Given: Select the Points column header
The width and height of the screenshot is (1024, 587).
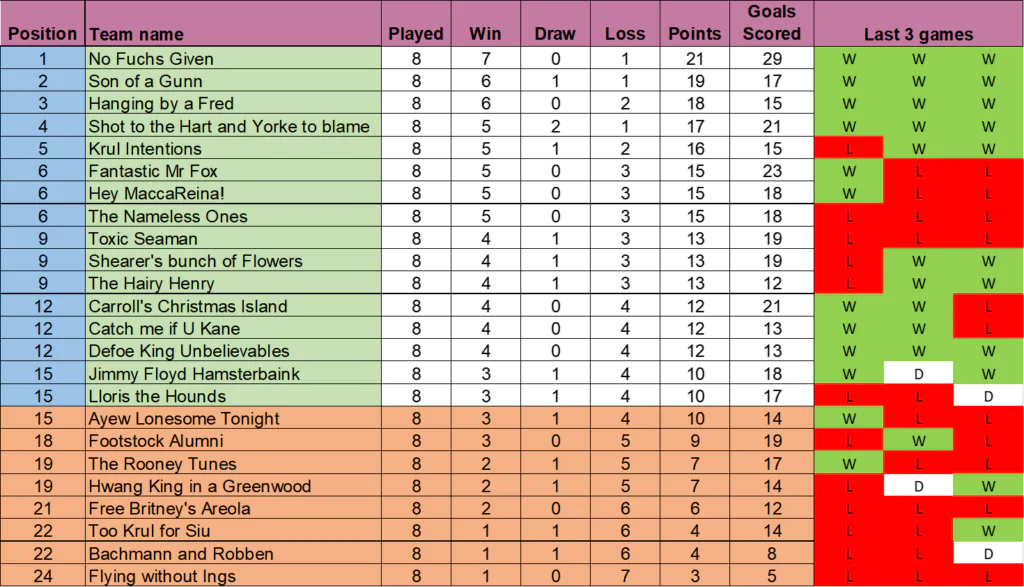Looking at the screenshot, I should [x=695, y=33].
